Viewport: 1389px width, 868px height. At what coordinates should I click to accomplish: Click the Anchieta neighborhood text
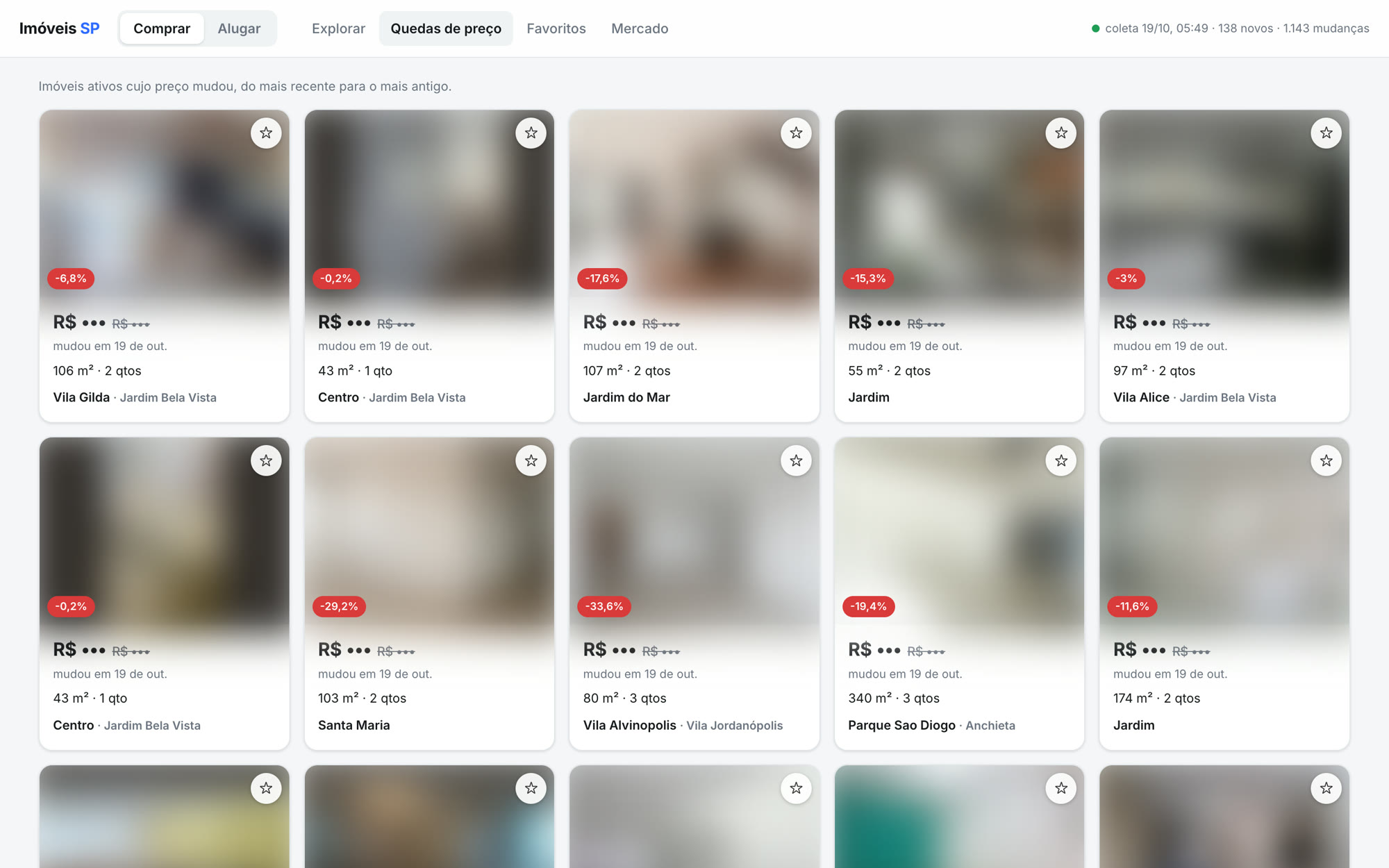tap(990, 725)
